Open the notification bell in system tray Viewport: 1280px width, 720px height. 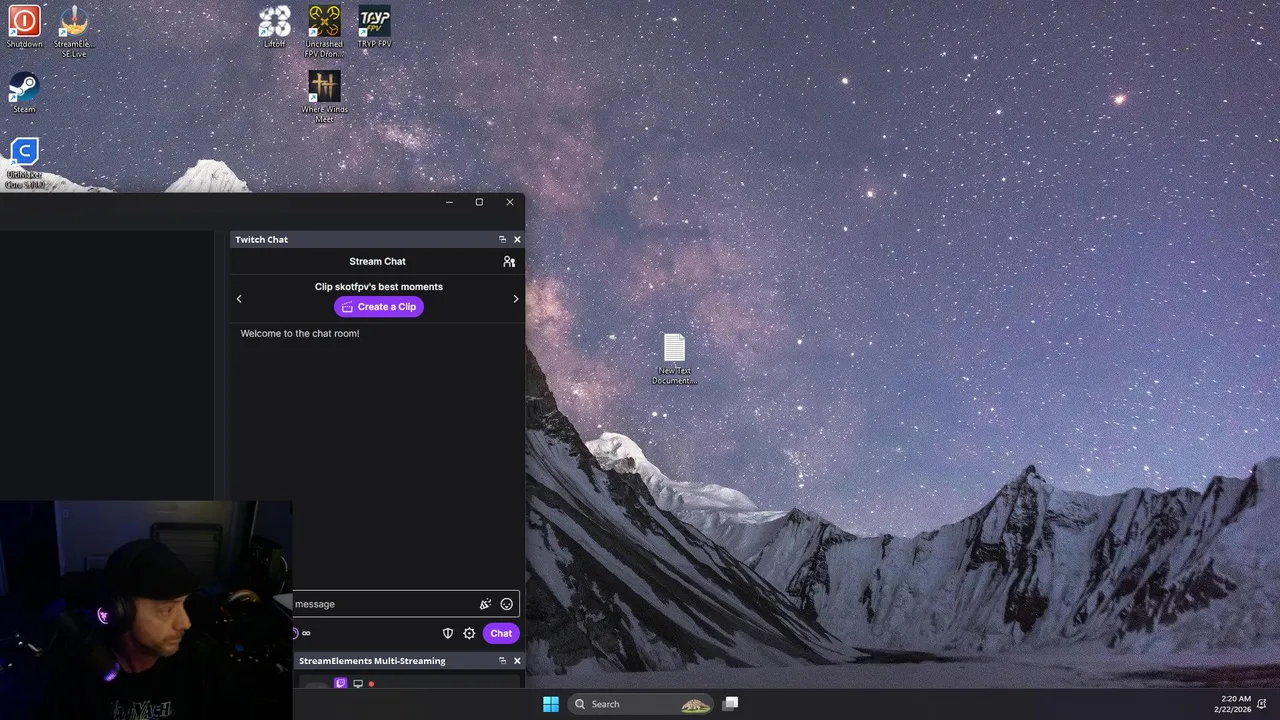point(1263,704)
